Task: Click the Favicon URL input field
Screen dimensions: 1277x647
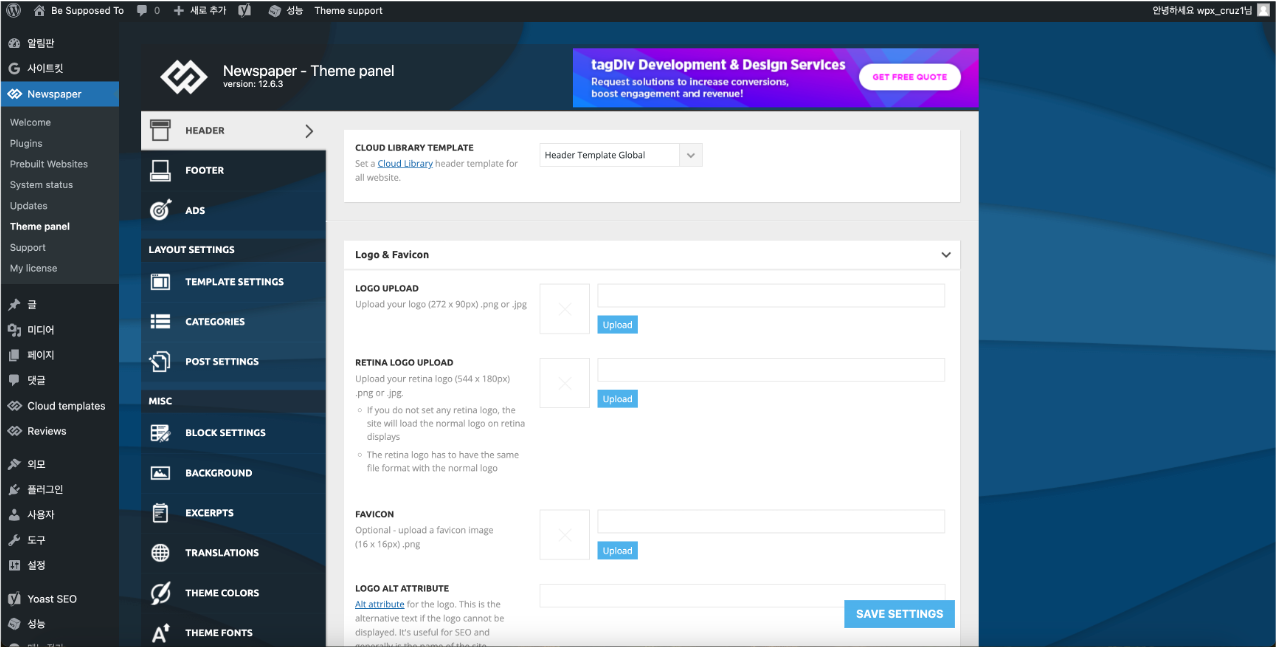Action: pos(771,522)
